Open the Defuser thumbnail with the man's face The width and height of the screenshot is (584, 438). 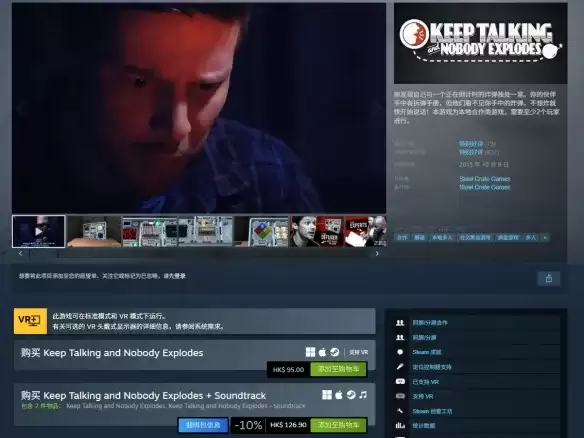[317, 231]
